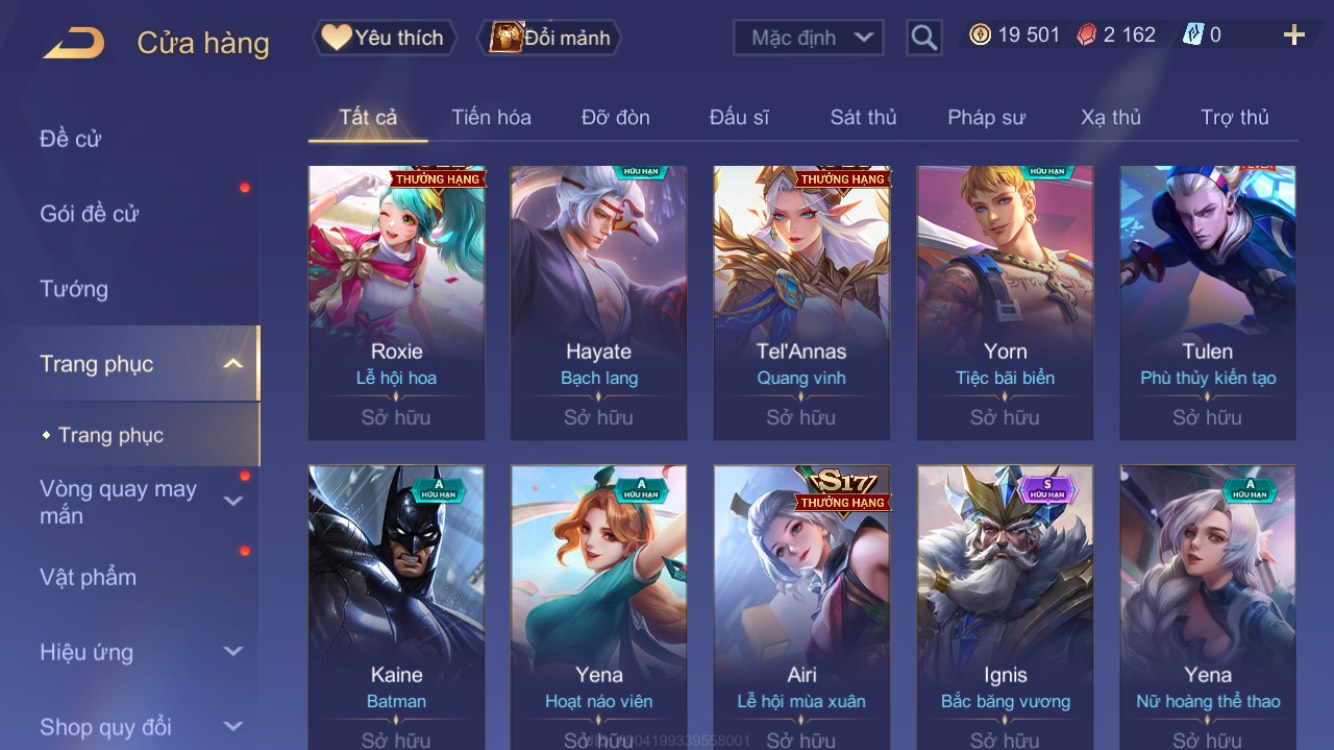Click the blue voucher ticket icon
The height and width of the screenshot is (750, 1334).
(x=1193, y=35)
